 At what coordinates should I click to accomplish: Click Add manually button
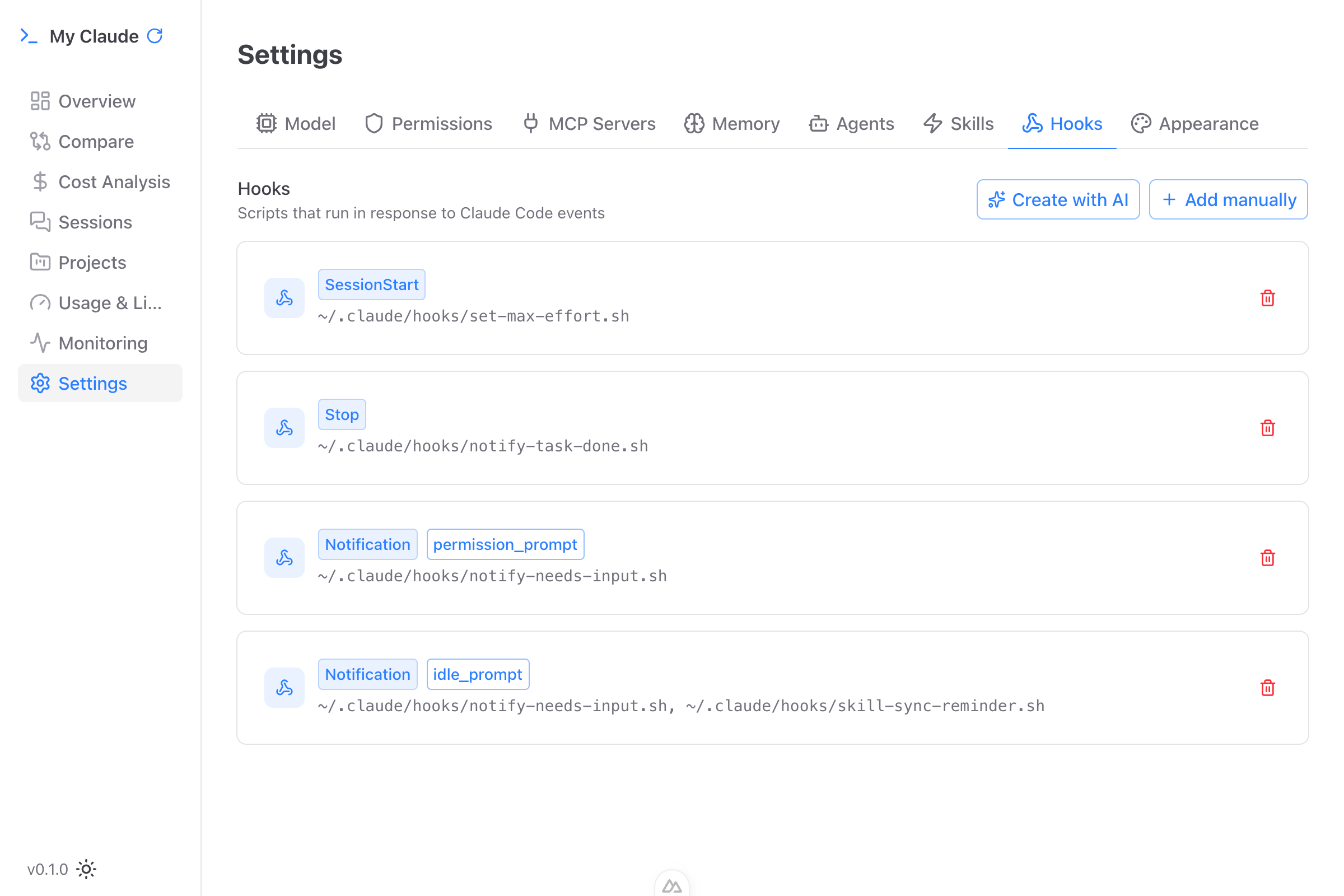[1229, 199]
